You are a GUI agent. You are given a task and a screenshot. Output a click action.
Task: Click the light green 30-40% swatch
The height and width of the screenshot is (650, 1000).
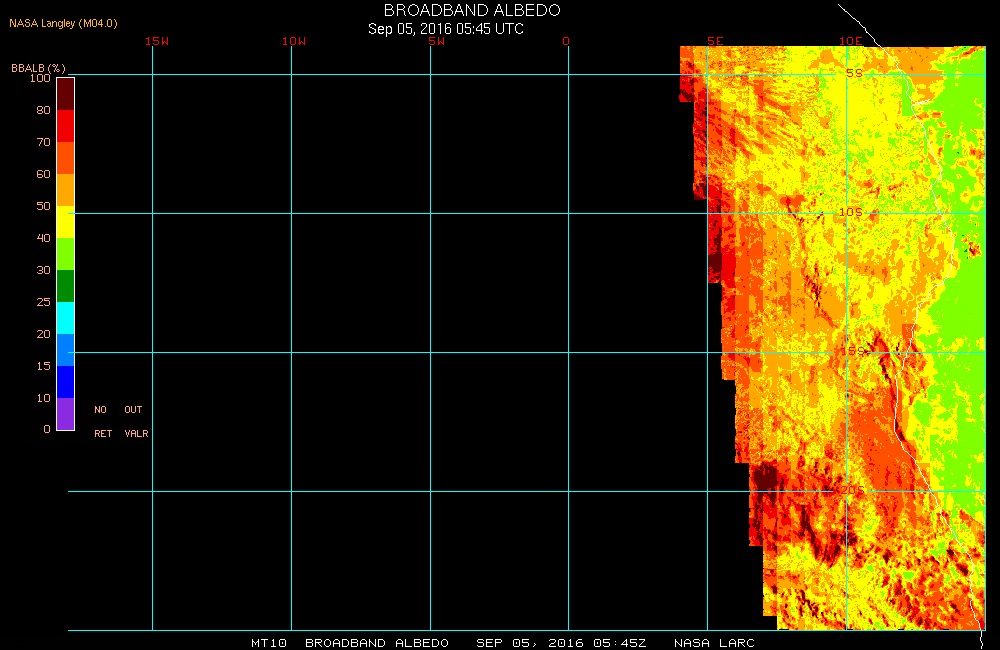[65, 254]
